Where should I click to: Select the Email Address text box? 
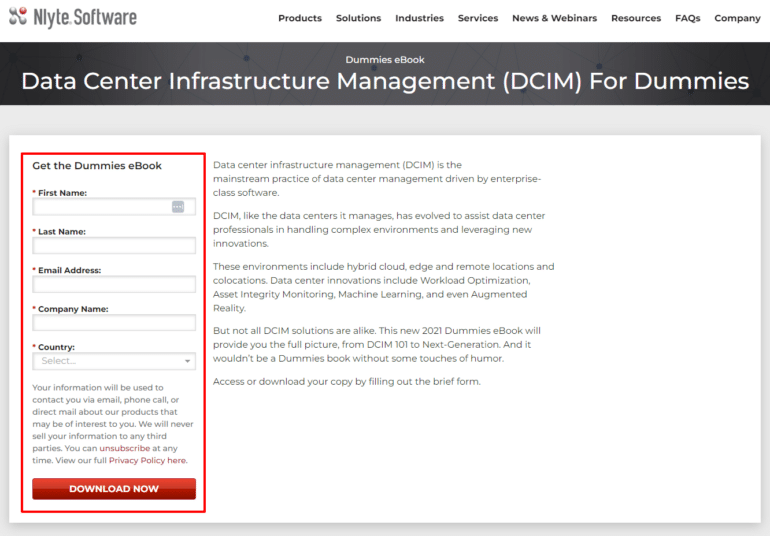point(114,285)
